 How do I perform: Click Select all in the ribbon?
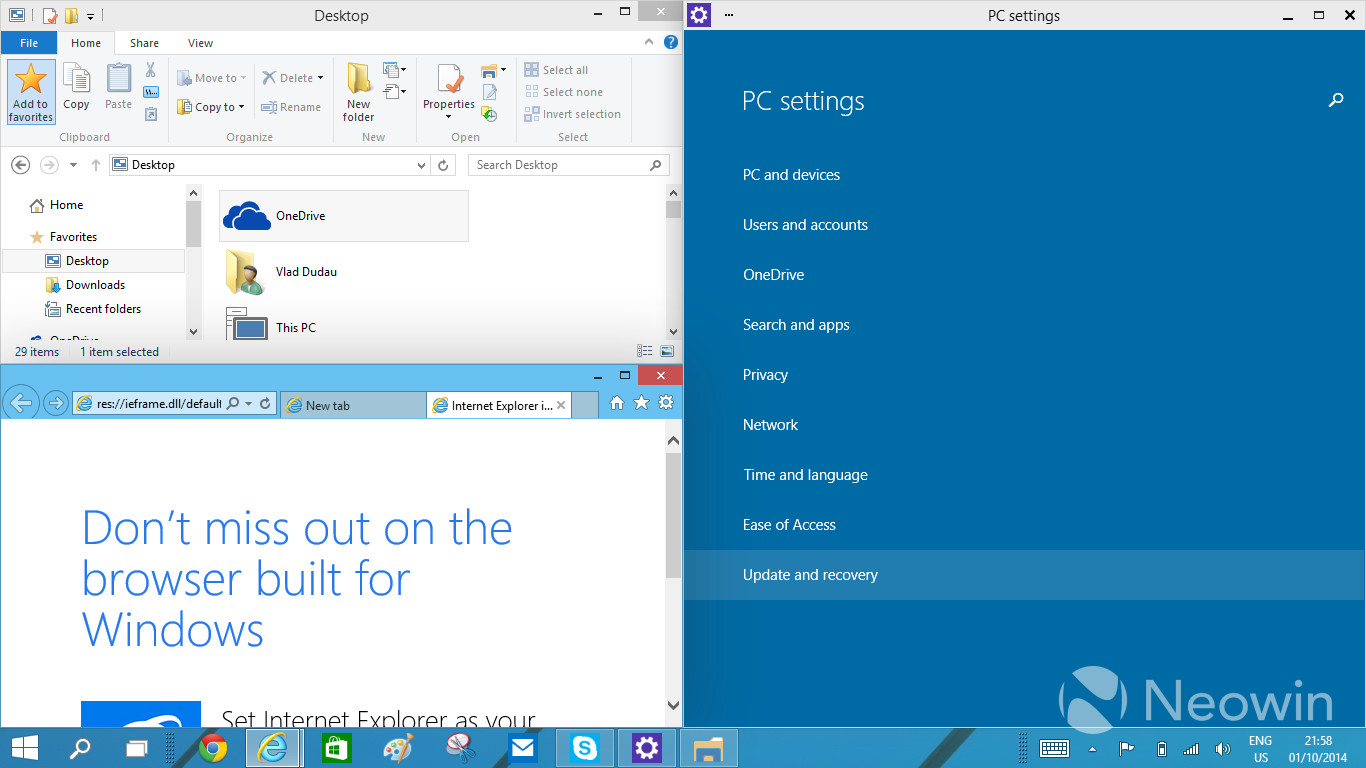click(564, 70)
